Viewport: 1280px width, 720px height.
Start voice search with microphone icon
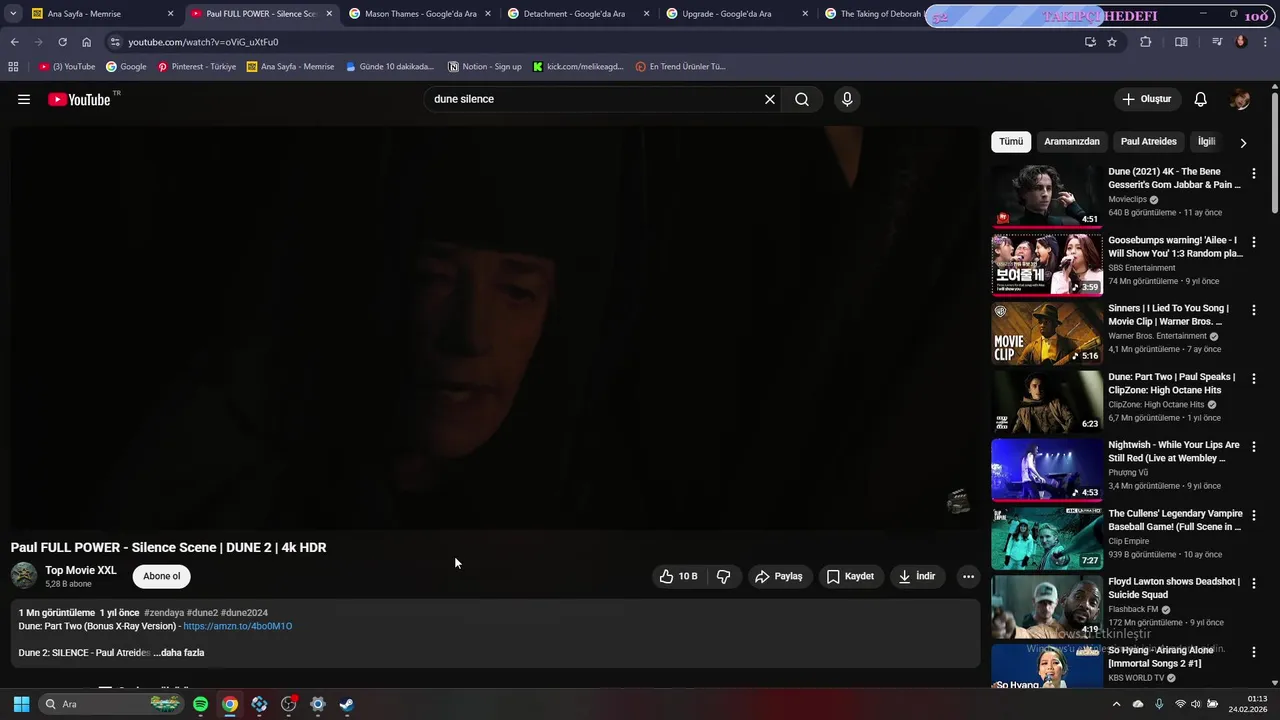point(847,99)
